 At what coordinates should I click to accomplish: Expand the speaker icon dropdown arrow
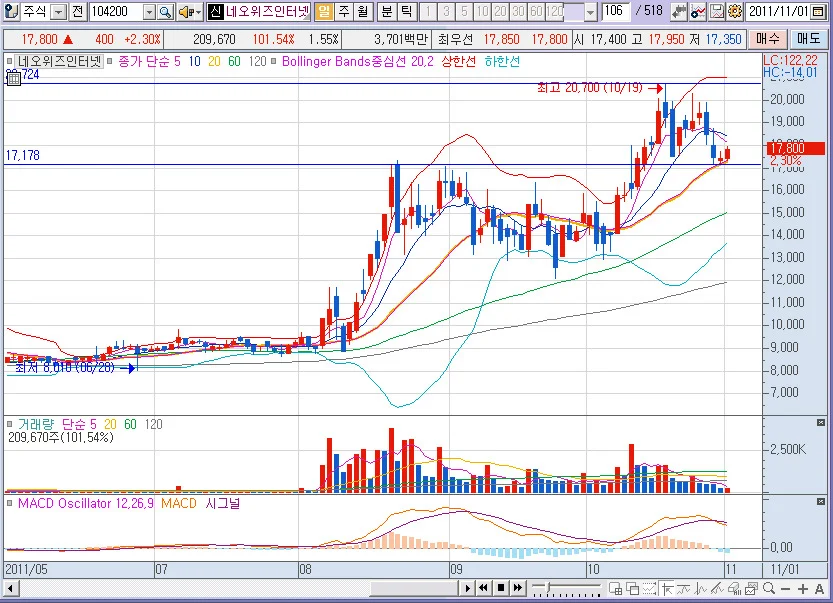198,12
